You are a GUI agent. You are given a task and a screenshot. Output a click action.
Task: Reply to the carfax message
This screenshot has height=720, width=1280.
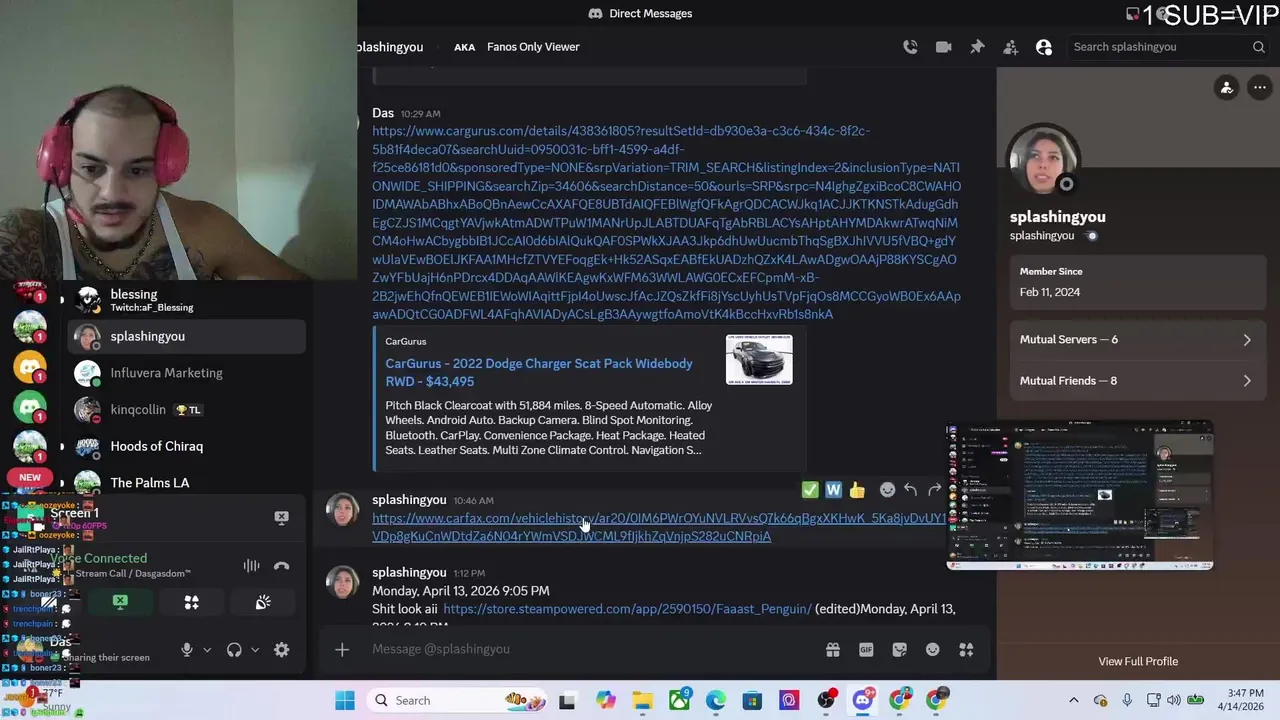coord(911,490)
